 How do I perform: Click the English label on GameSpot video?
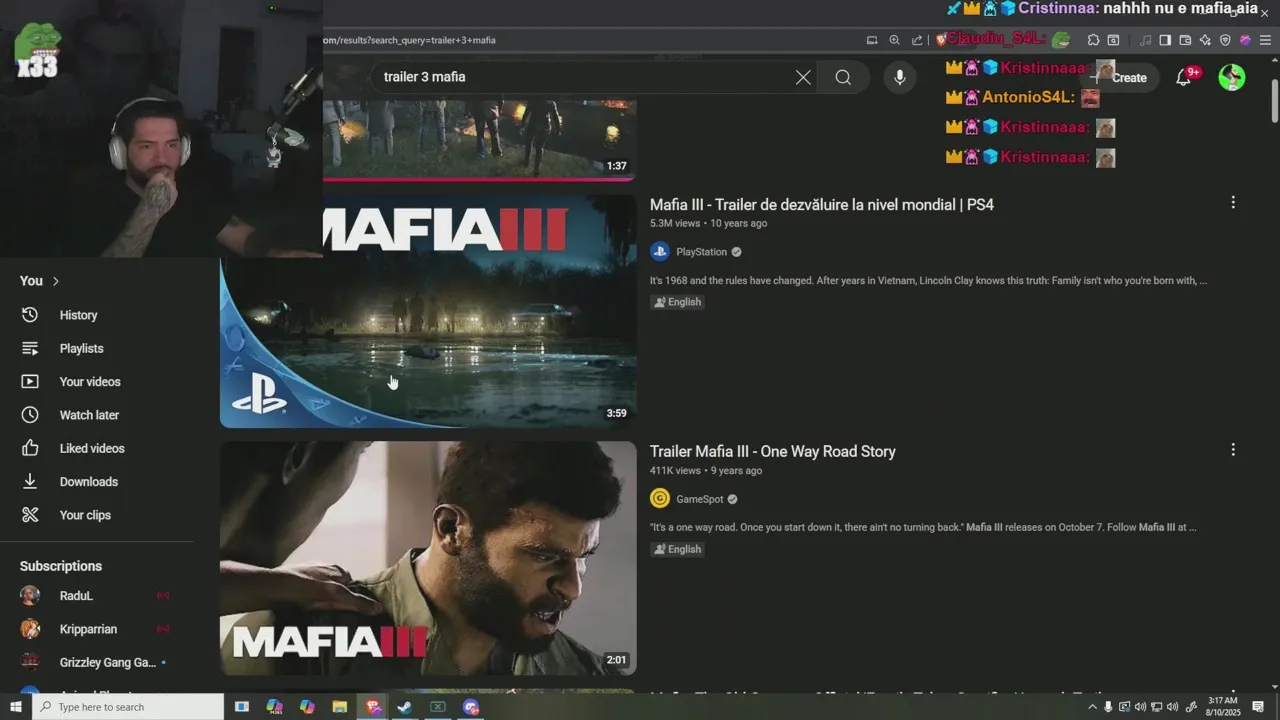click(677, 549)
